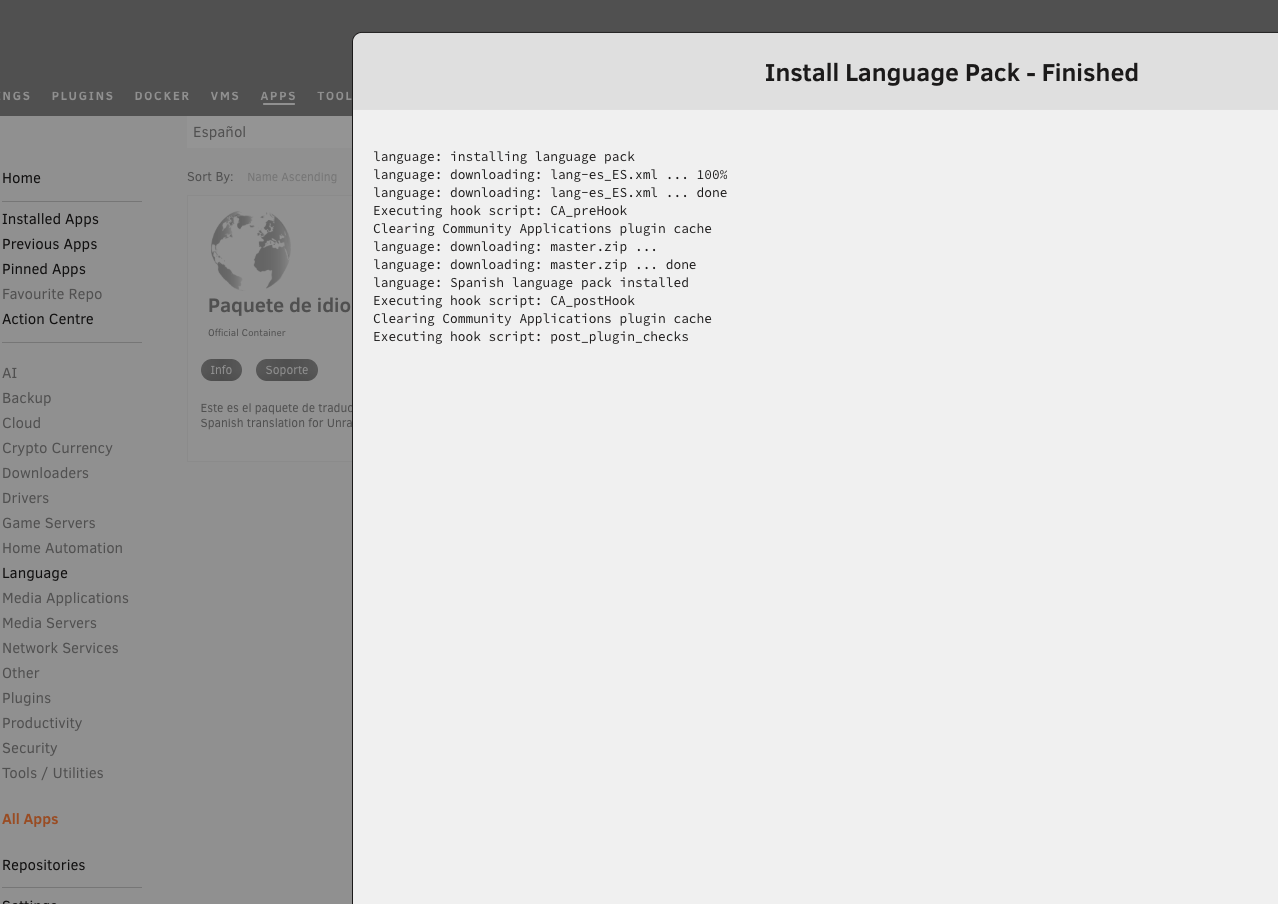Viewport: 1278px width, 904px height.
Task: Open the Action Centre
Action: tap(47, 319)
